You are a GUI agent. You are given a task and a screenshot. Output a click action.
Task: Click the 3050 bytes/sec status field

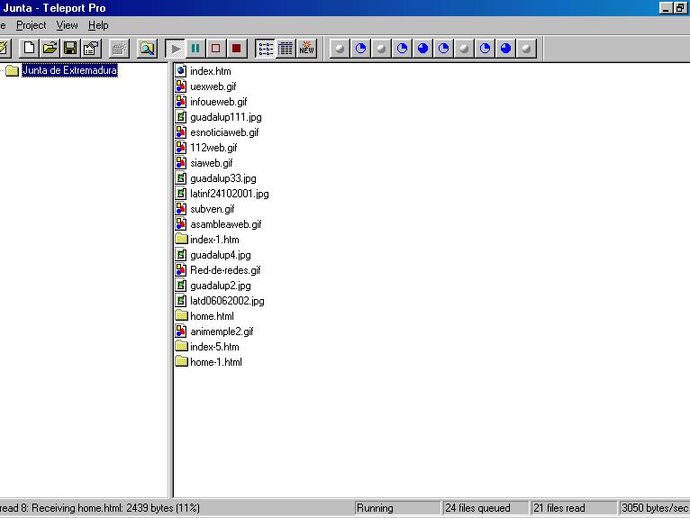654,508
